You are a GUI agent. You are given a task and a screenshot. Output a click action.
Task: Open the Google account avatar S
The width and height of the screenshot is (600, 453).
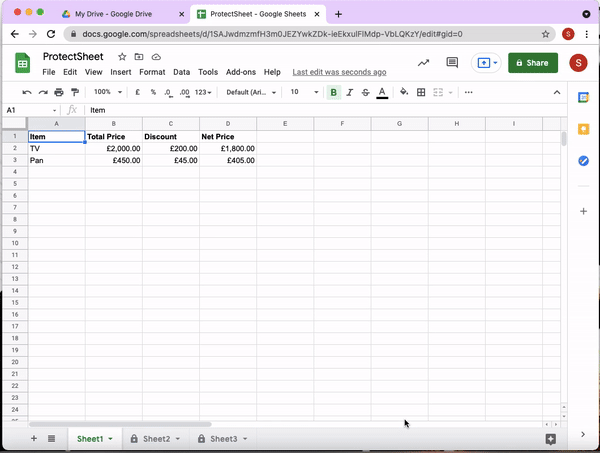click(x=578, y=63)
